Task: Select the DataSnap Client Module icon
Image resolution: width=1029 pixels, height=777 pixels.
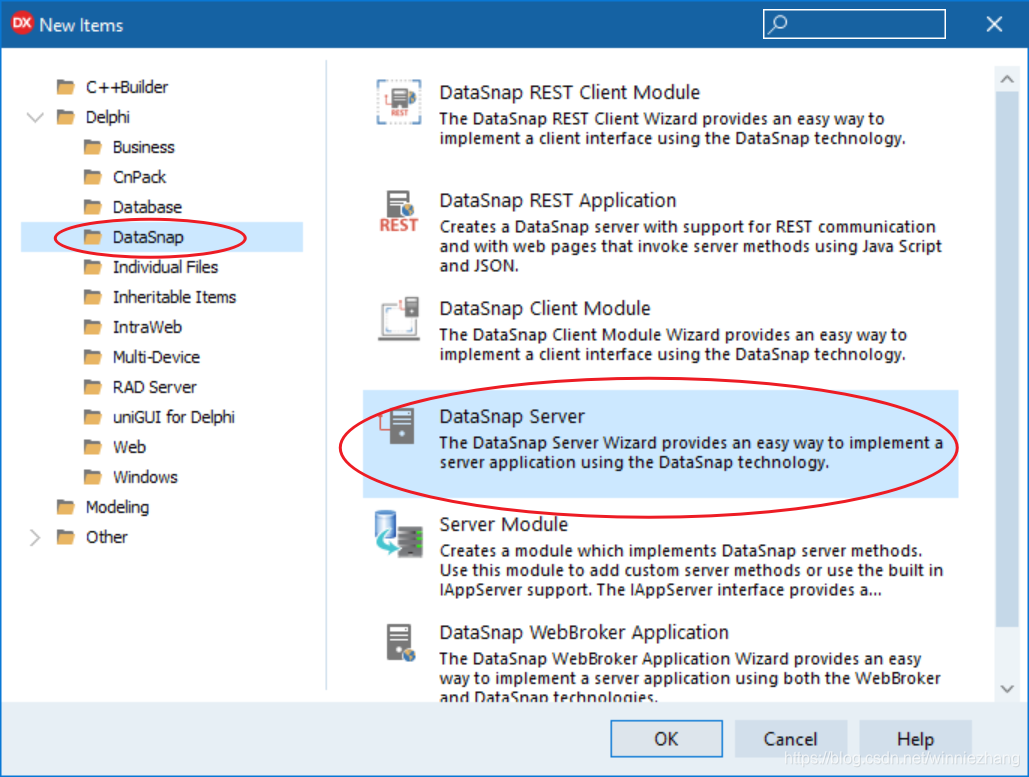Action: tap(399, 318)
